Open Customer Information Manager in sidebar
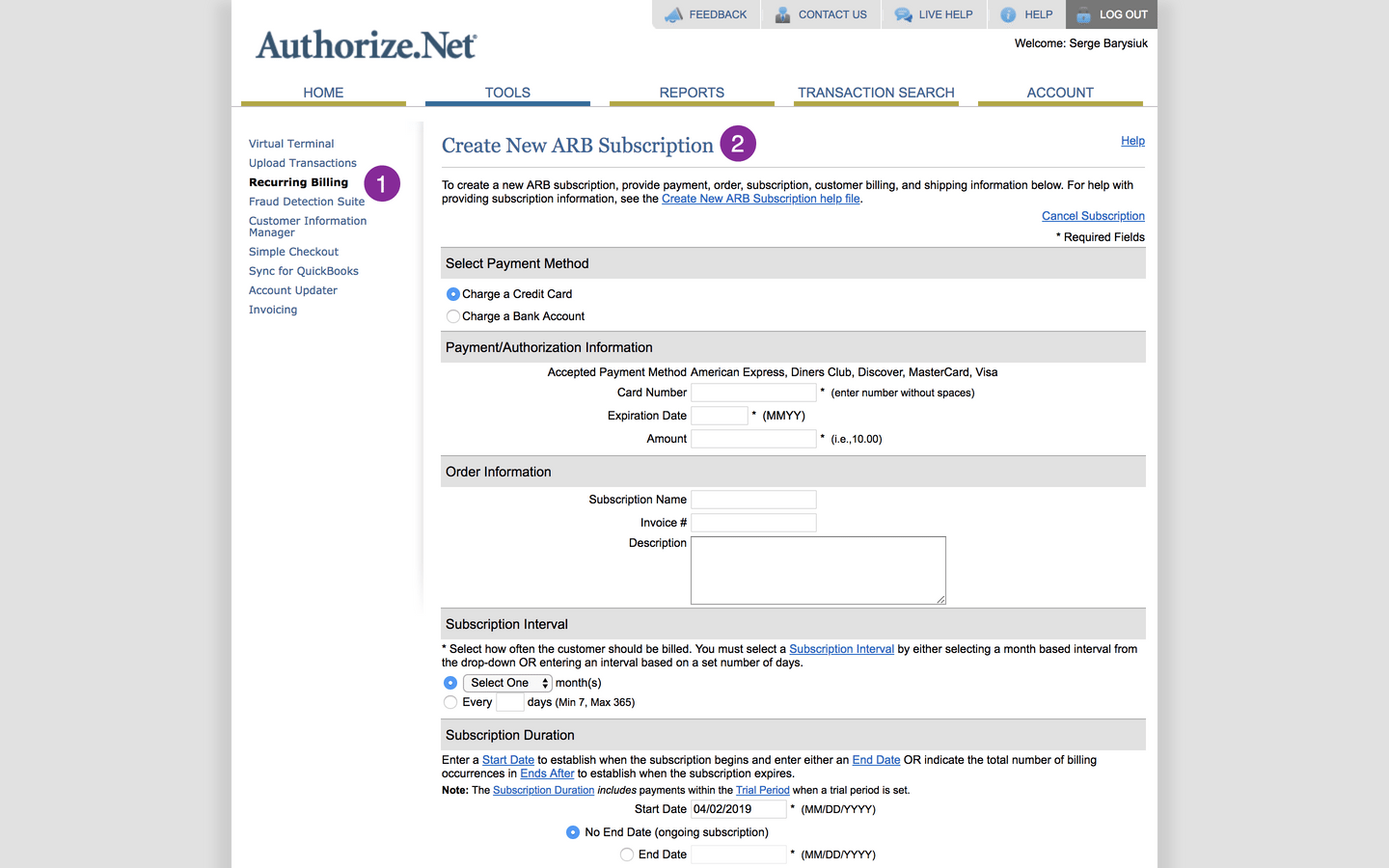This screenshot has width=1389, height=868. point(308,227)
